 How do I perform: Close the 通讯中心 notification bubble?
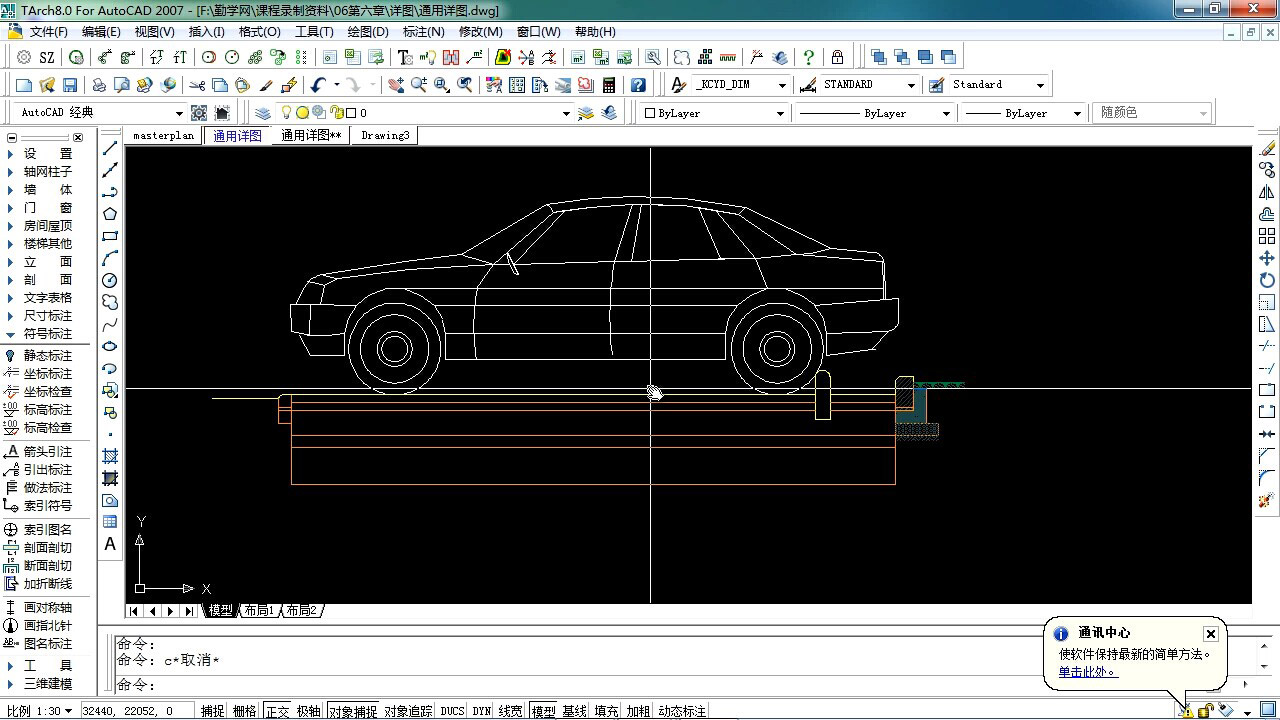pos(1211,634)
